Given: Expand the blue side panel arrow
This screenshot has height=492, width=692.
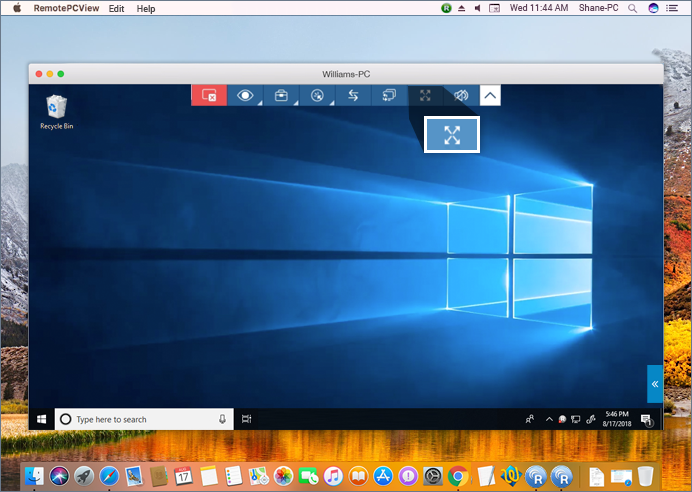Looking at the screenshot, I should [655, 384].
